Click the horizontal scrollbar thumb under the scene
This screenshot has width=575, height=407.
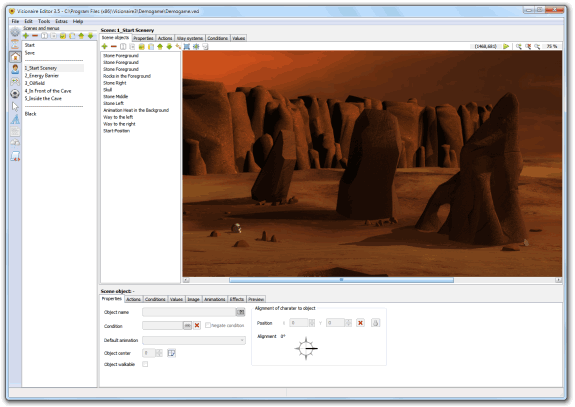(x=341, y=280)
